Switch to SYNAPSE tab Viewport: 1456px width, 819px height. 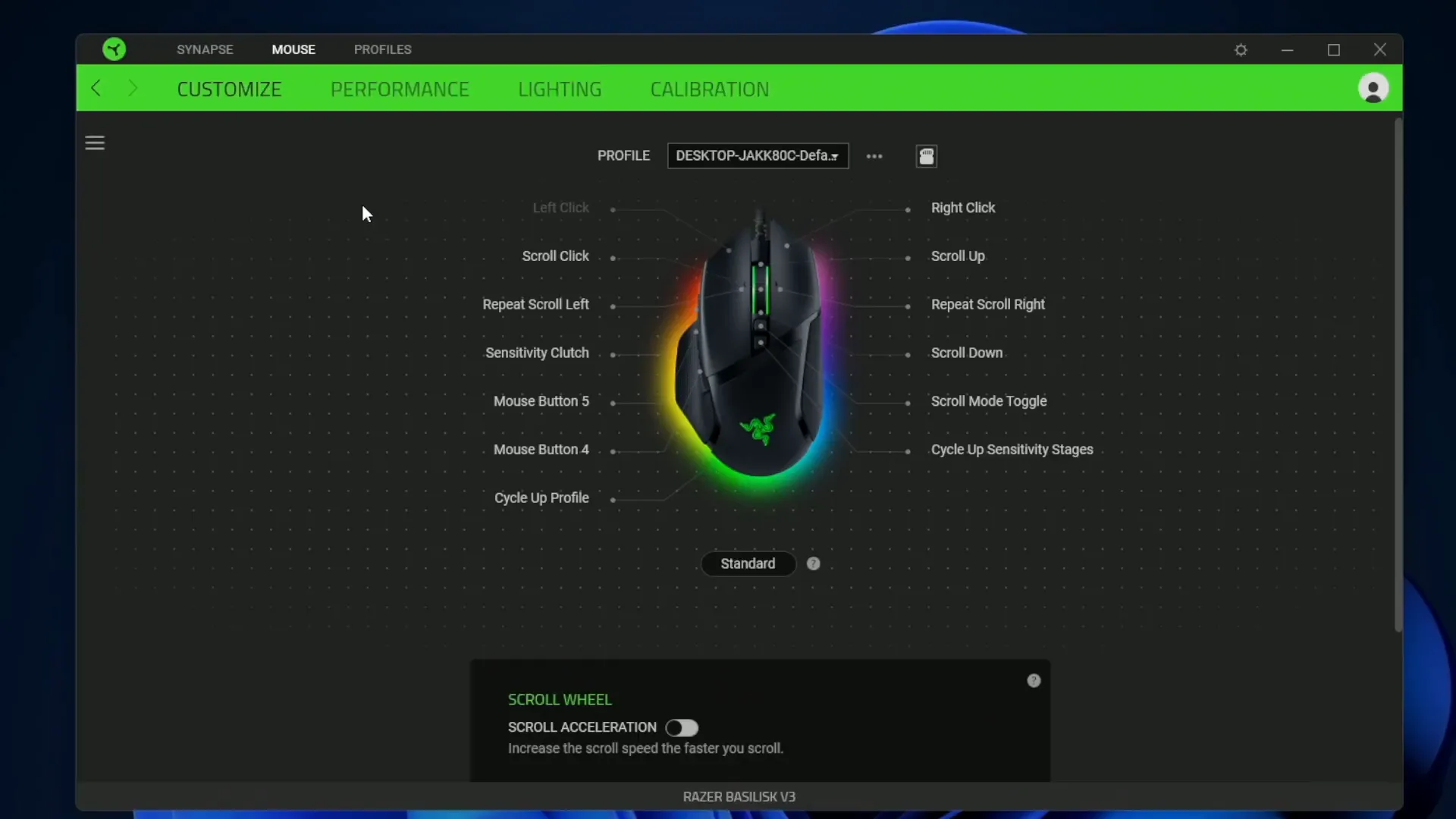click(205, 49)
